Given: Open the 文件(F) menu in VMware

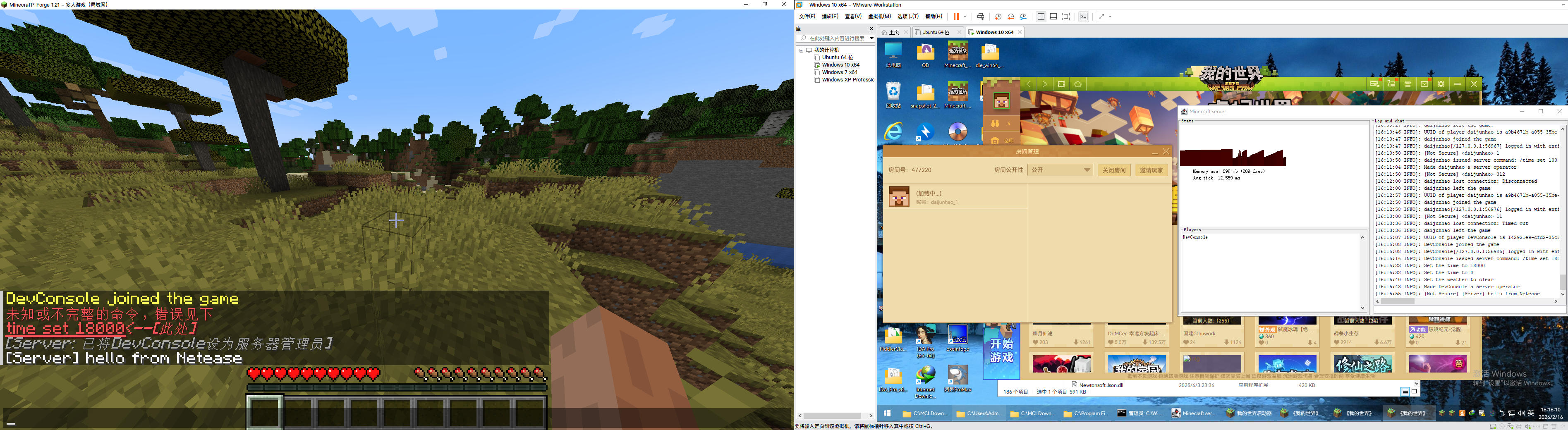Looking at the screenshot, I should point(807,17).
